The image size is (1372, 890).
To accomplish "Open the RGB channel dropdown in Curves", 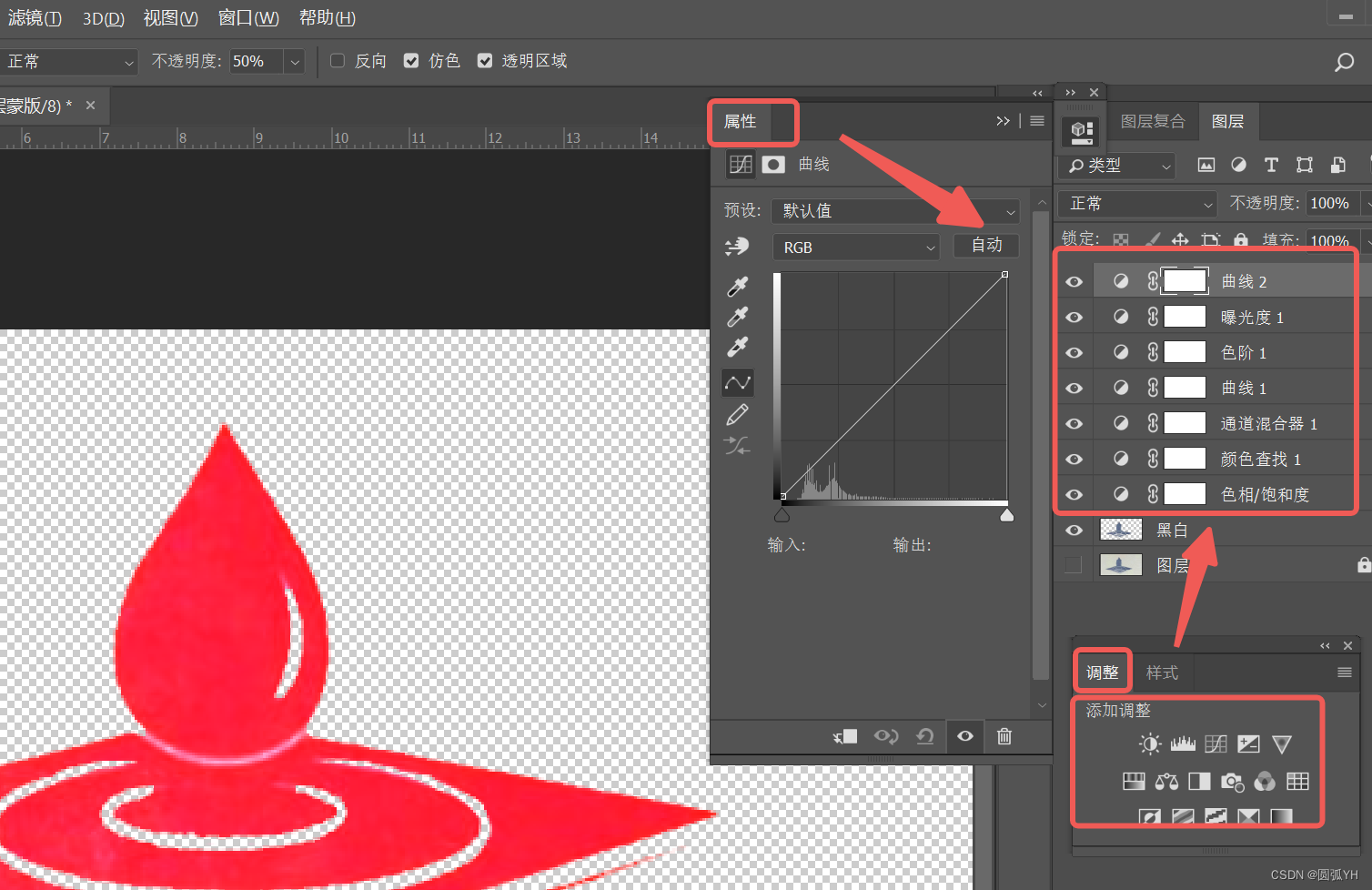I will tap(855, 247).
